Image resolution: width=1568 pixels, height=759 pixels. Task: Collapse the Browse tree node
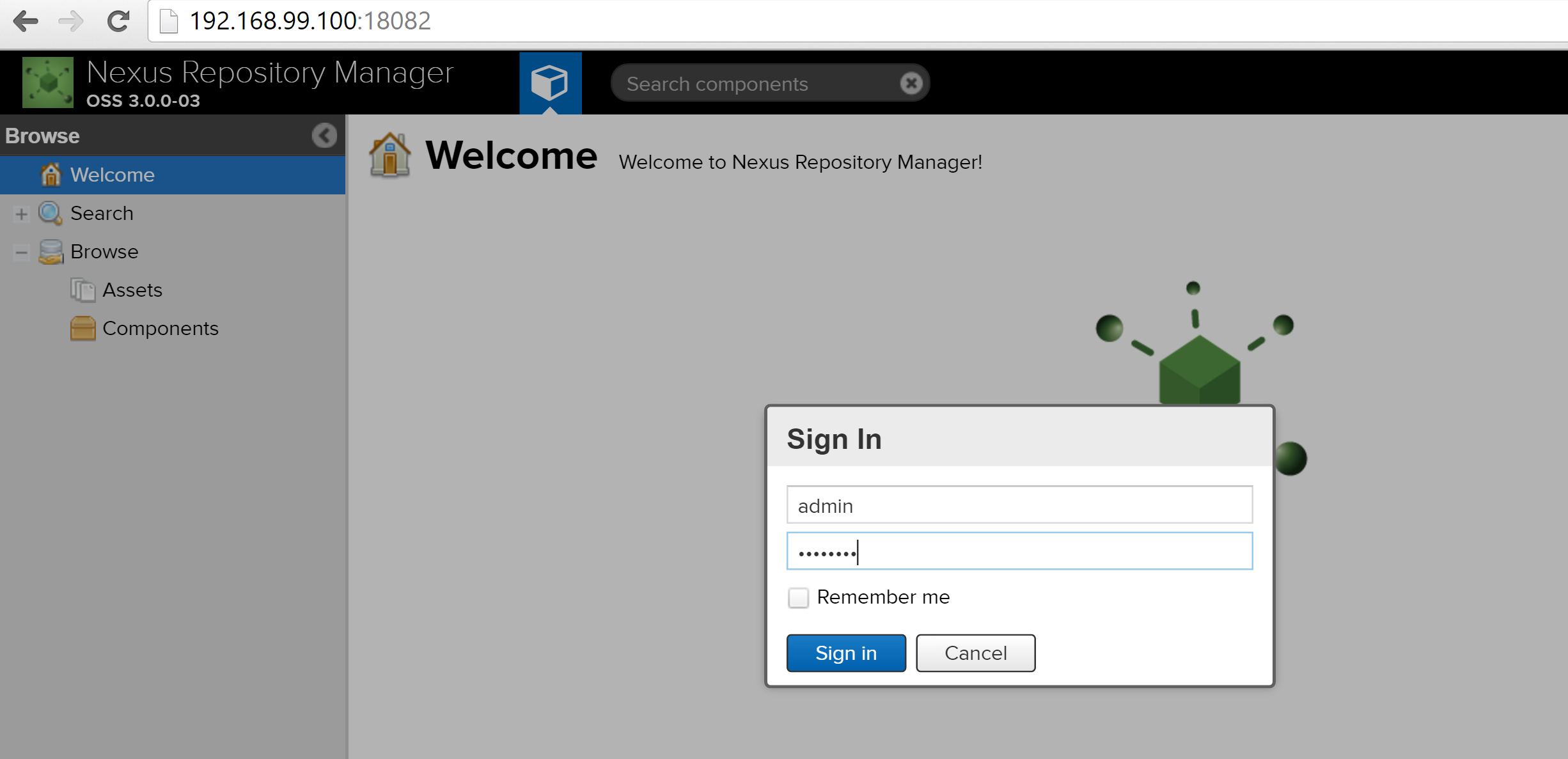(21, 252)
